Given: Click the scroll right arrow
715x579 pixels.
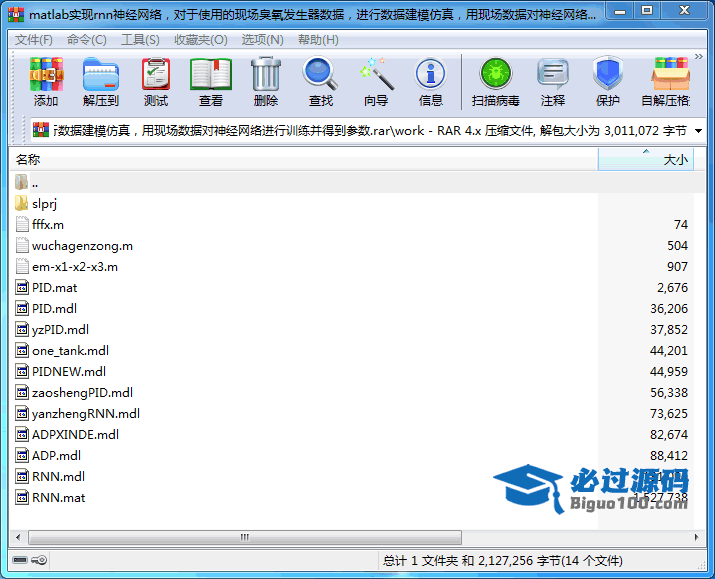Looking at the screenshot, I should pyautogui.click(x=696, y=537).
